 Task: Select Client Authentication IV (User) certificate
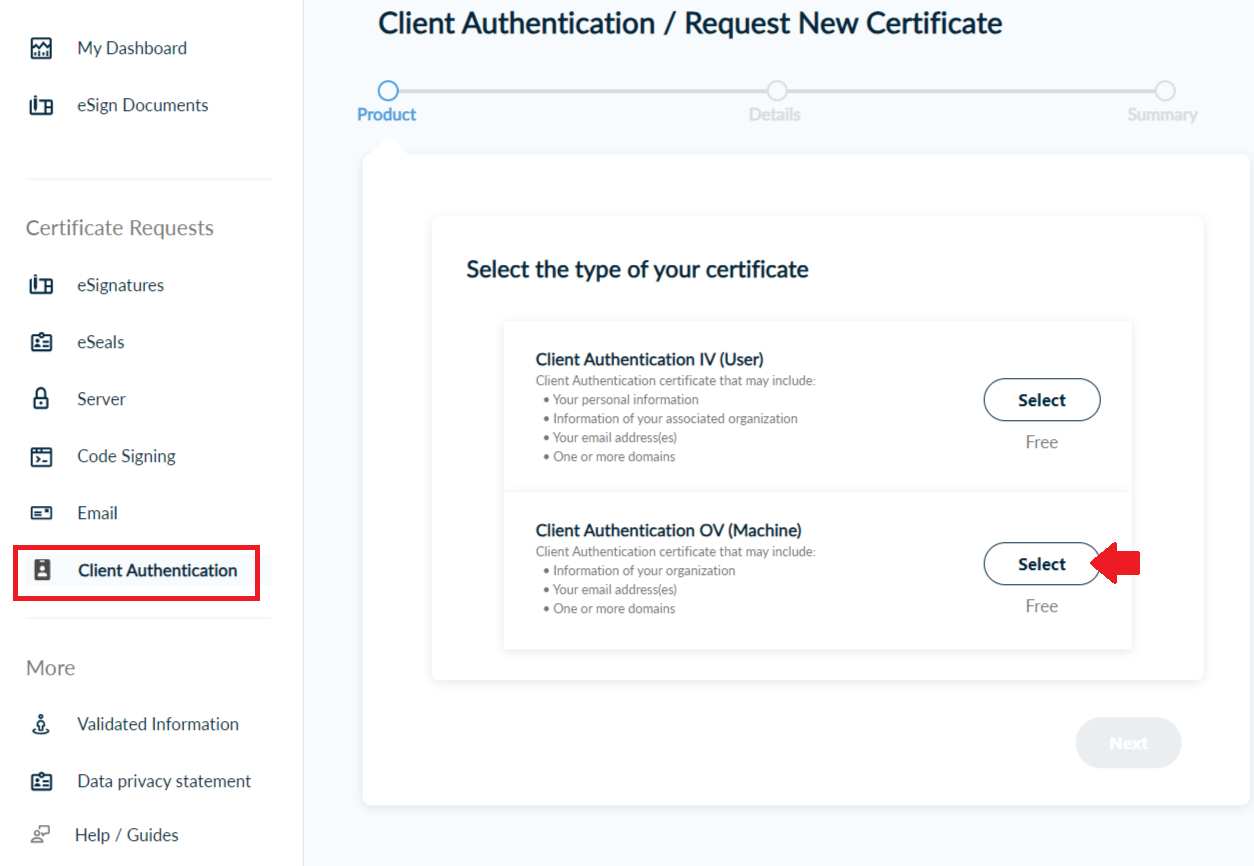click(x=1041, y=400)
